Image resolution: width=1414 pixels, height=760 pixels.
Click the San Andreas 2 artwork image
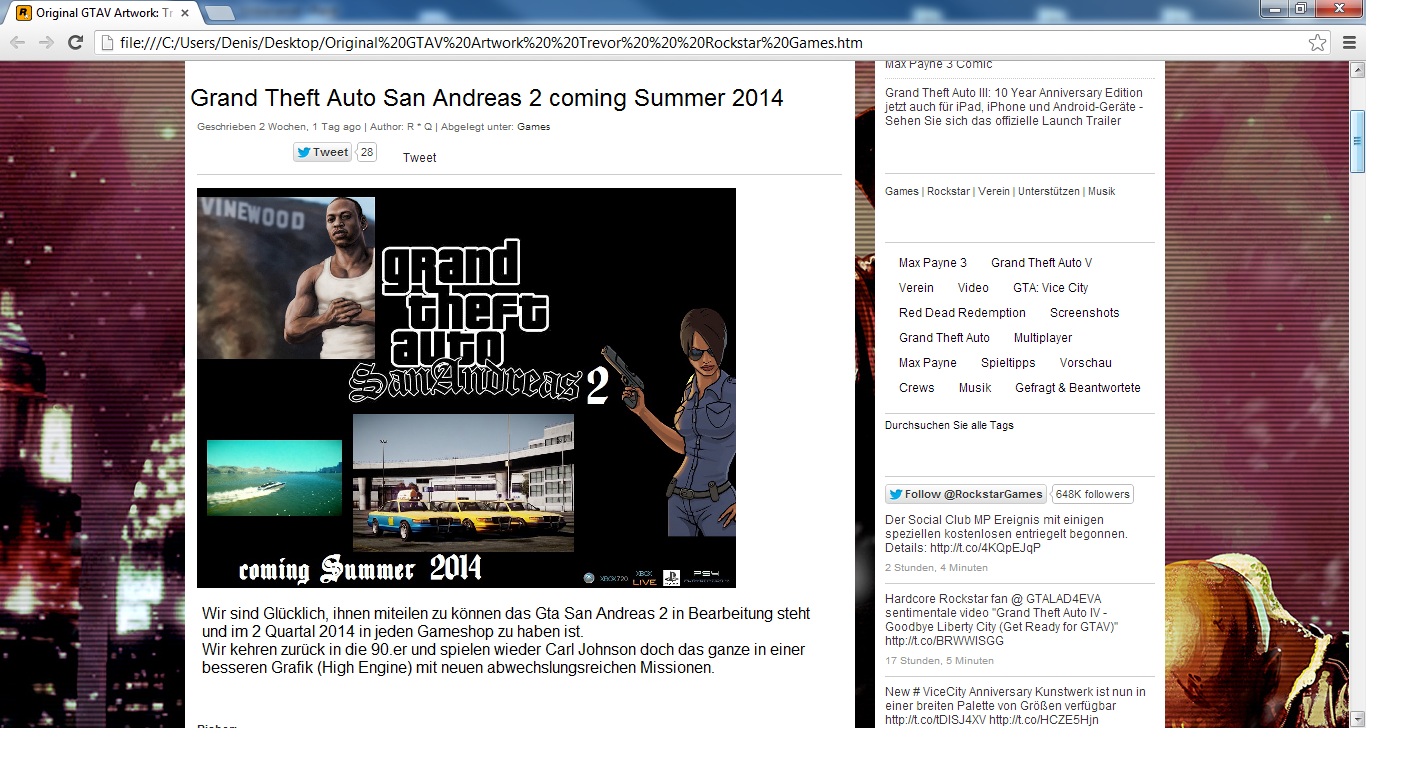[x=466, y=388]
